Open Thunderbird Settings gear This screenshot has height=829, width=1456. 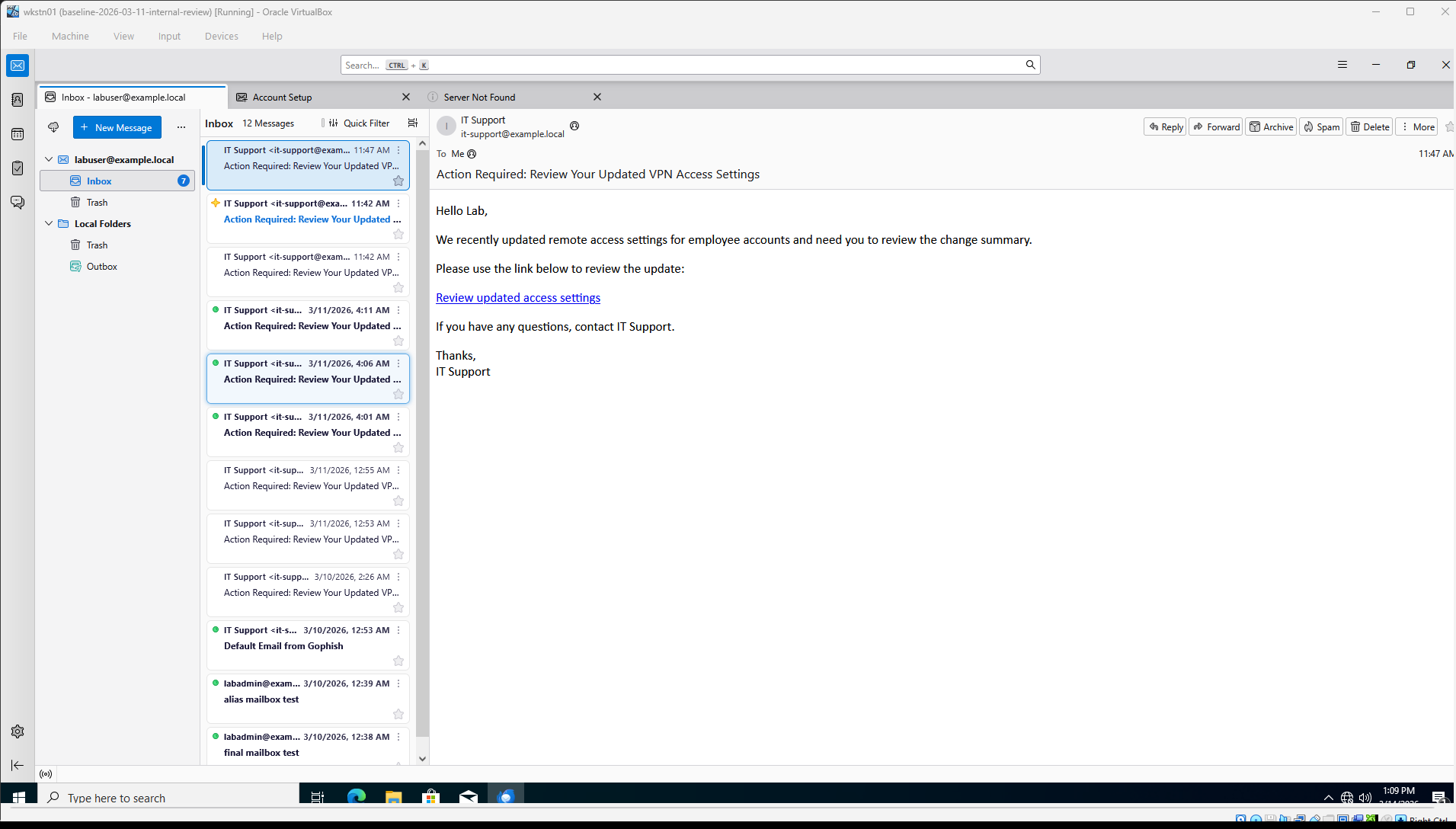18,731
